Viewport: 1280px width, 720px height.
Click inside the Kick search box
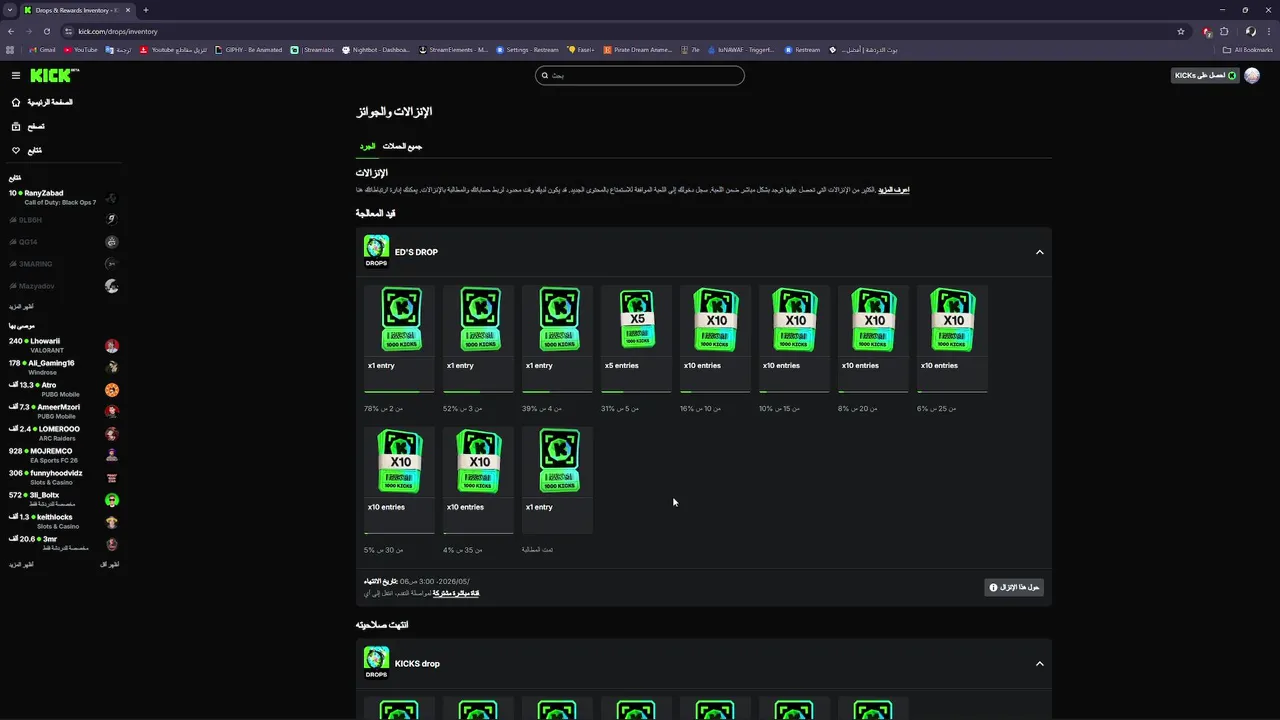pos(640,75)
